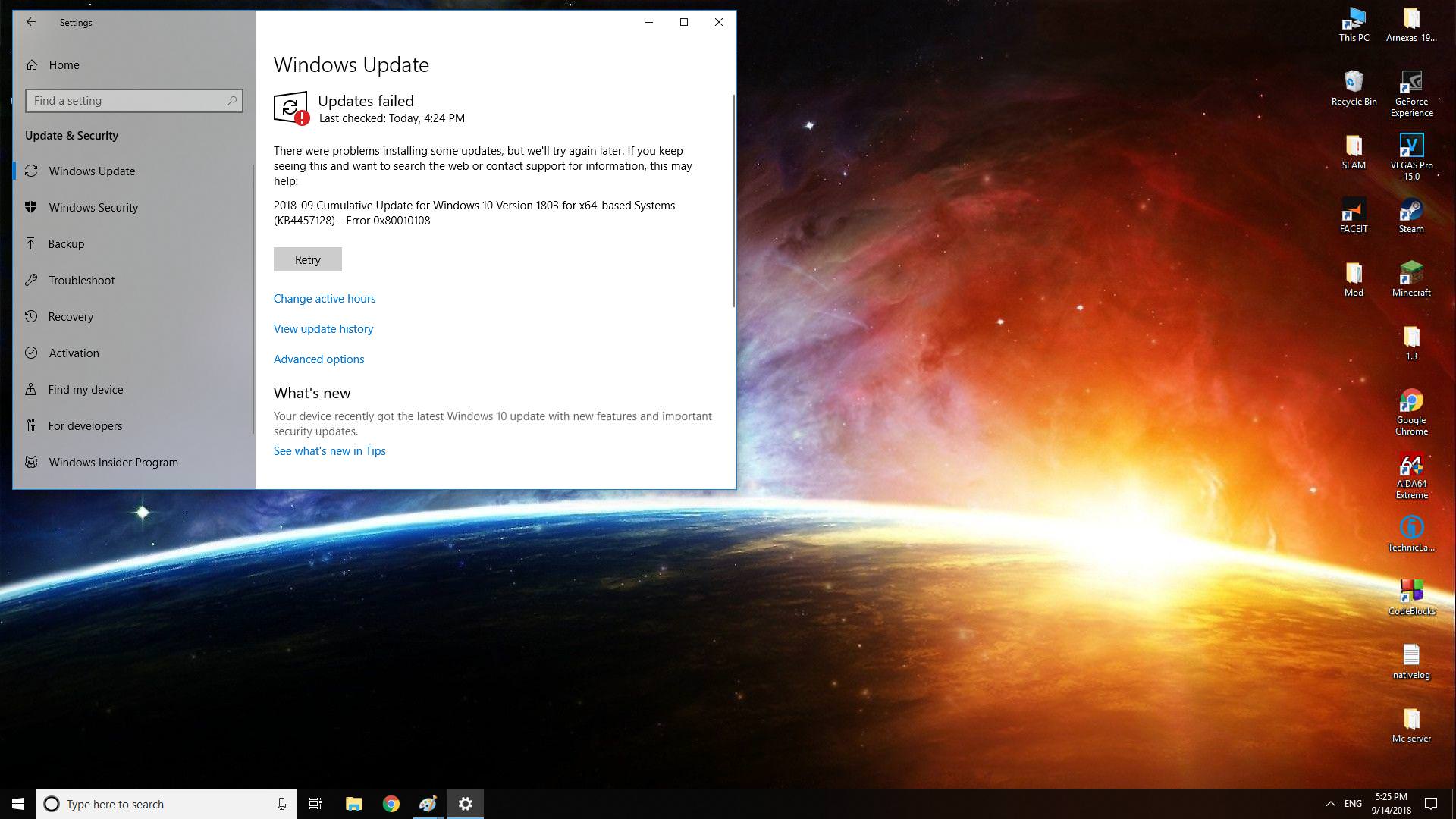Open Windows Security section
Screen dimensions: 1456x819
(133, 207)
